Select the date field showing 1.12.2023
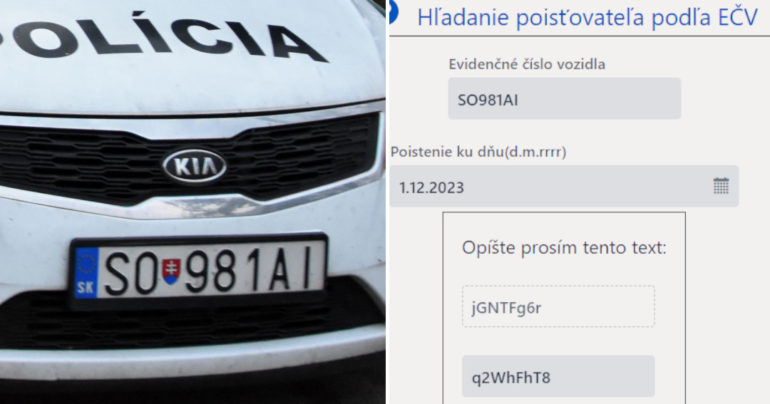The image size is (770, 404). click(564, 187)
